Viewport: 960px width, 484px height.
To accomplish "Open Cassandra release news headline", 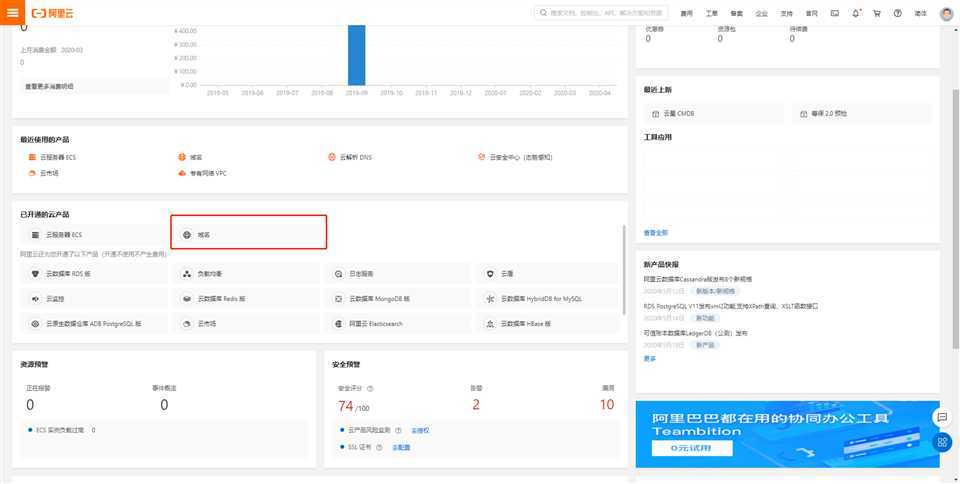I will pos(697,279).
